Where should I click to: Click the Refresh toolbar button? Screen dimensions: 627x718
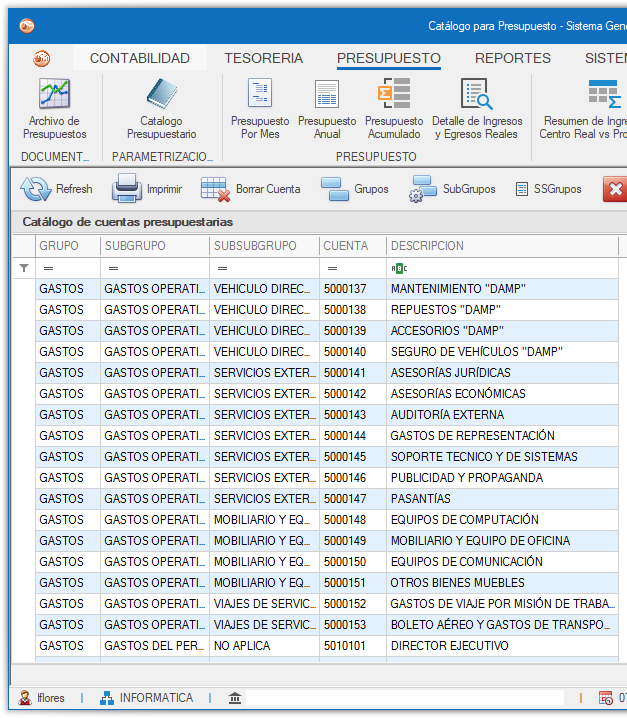[x=56, y=189]
